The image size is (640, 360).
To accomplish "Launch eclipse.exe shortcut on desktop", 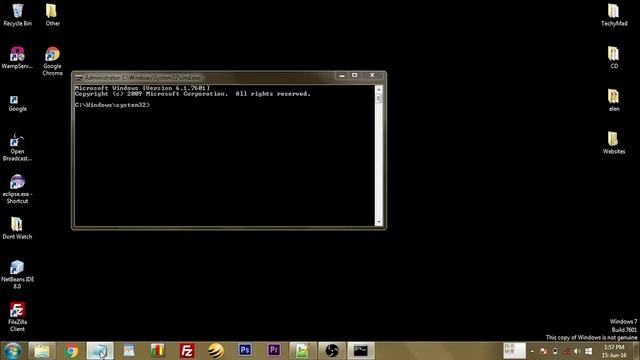I will click(17, 189).
